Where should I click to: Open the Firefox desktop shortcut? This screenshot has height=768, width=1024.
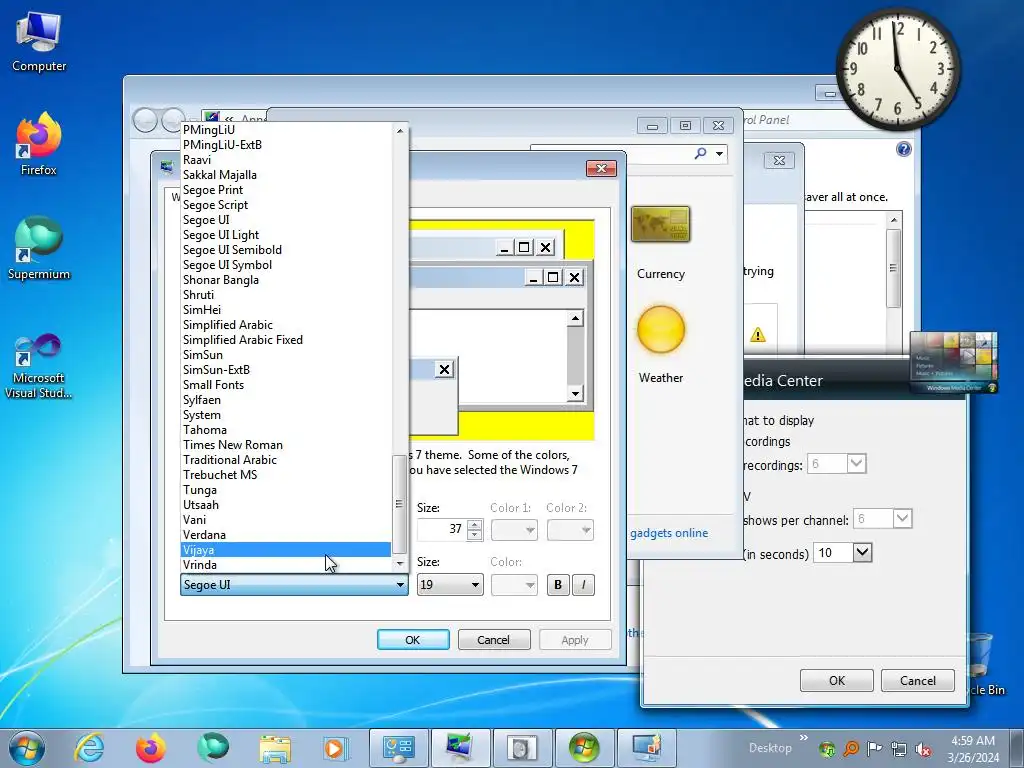(39, 144)
